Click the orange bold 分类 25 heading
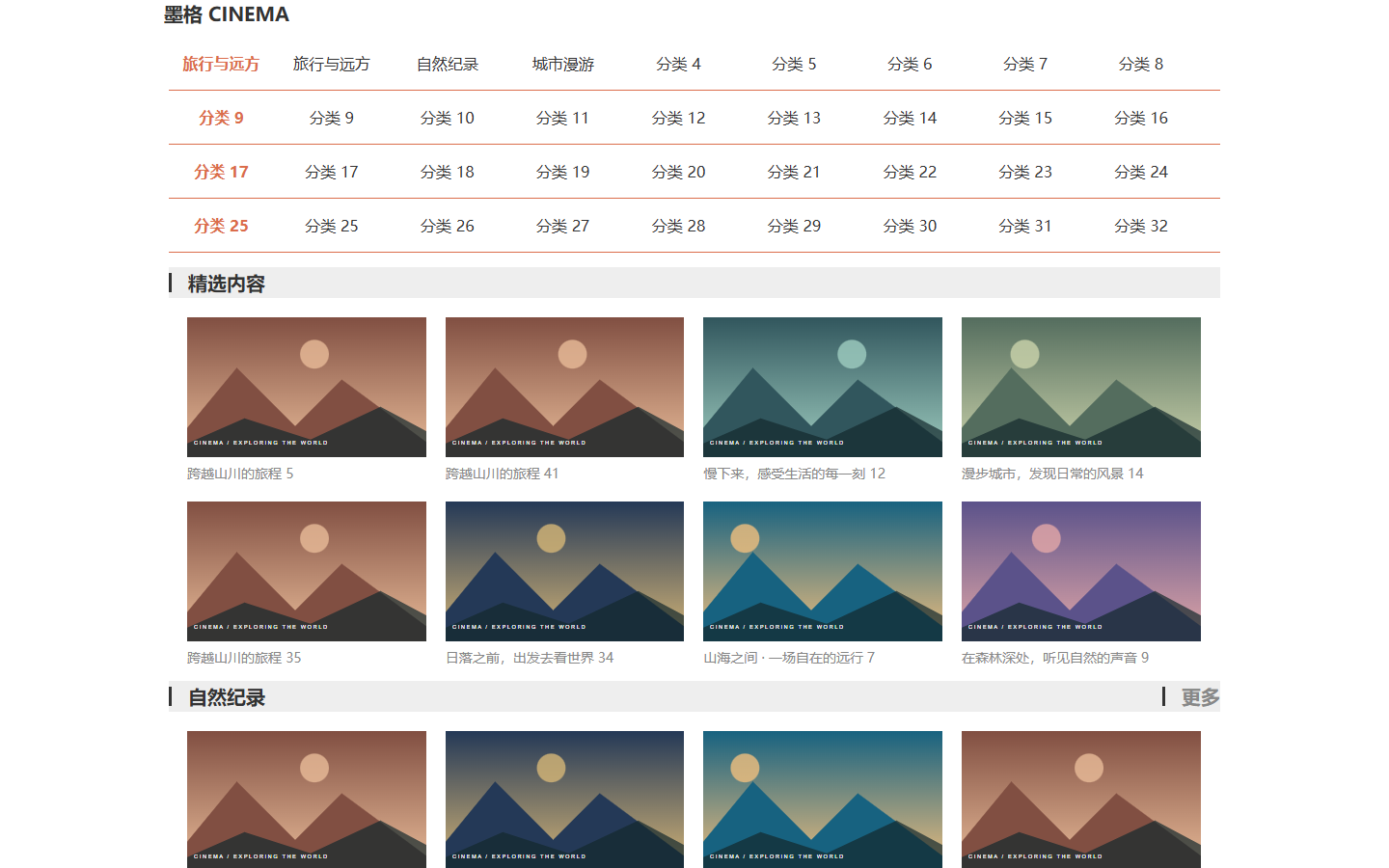 coord(221,226)
